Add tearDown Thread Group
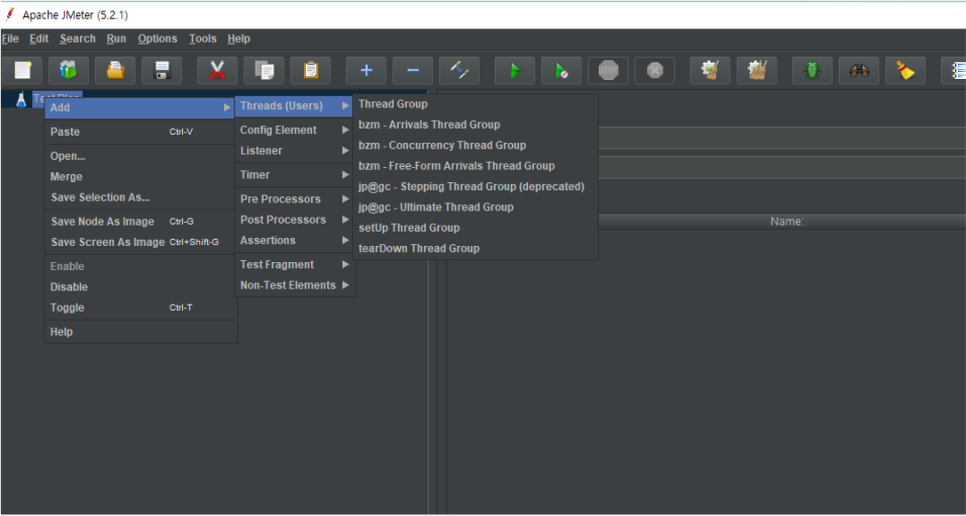 [475, 249]
